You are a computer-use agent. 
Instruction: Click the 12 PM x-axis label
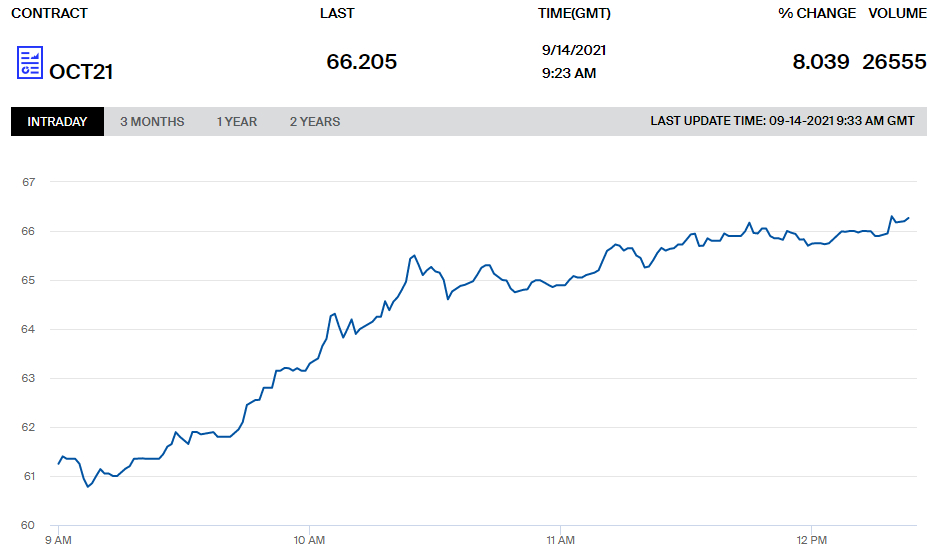click(x=812, y=540)
